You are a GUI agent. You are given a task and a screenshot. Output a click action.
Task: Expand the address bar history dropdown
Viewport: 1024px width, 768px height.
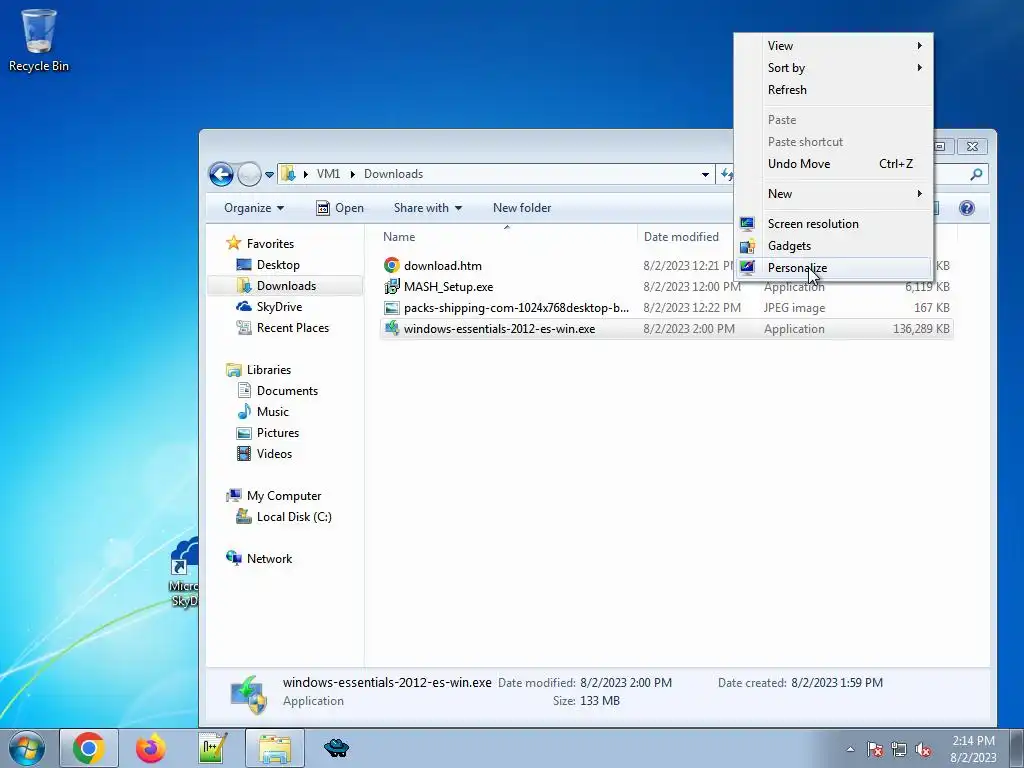(705, 174)
